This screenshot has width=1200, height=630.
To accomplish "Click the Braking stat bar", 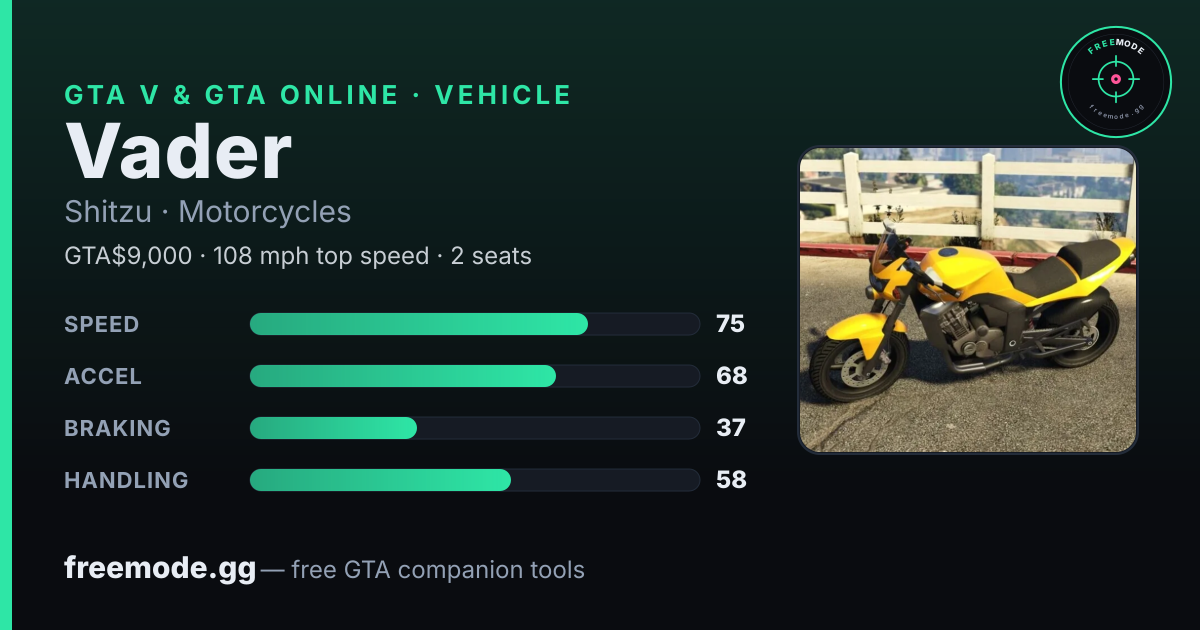I will [474, 428].
